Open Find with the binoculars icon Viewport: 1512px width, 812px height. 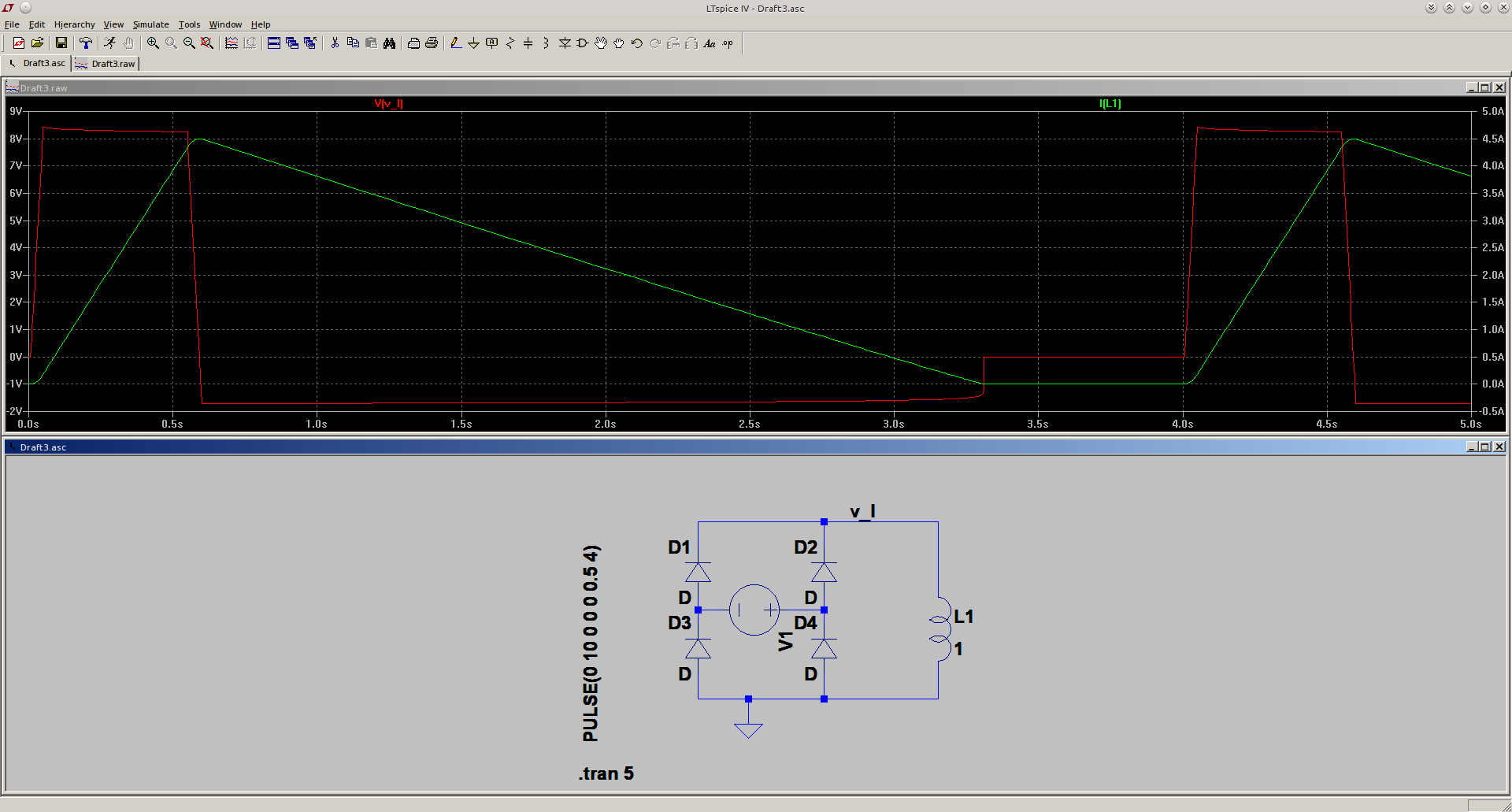[x=389, y=43]
